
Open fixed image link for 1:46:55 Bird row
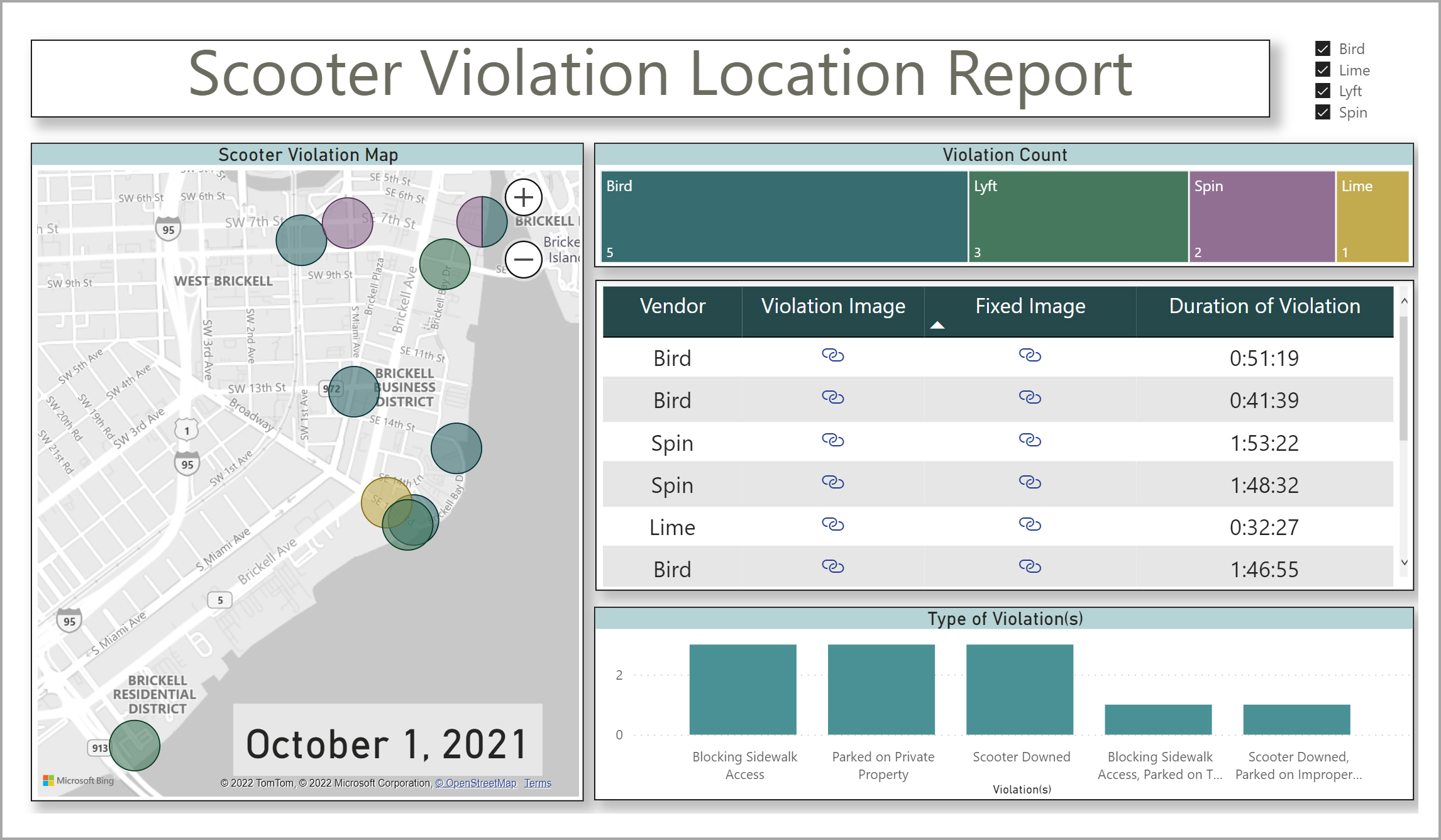pyautogui.click(x=1029, y=566)
